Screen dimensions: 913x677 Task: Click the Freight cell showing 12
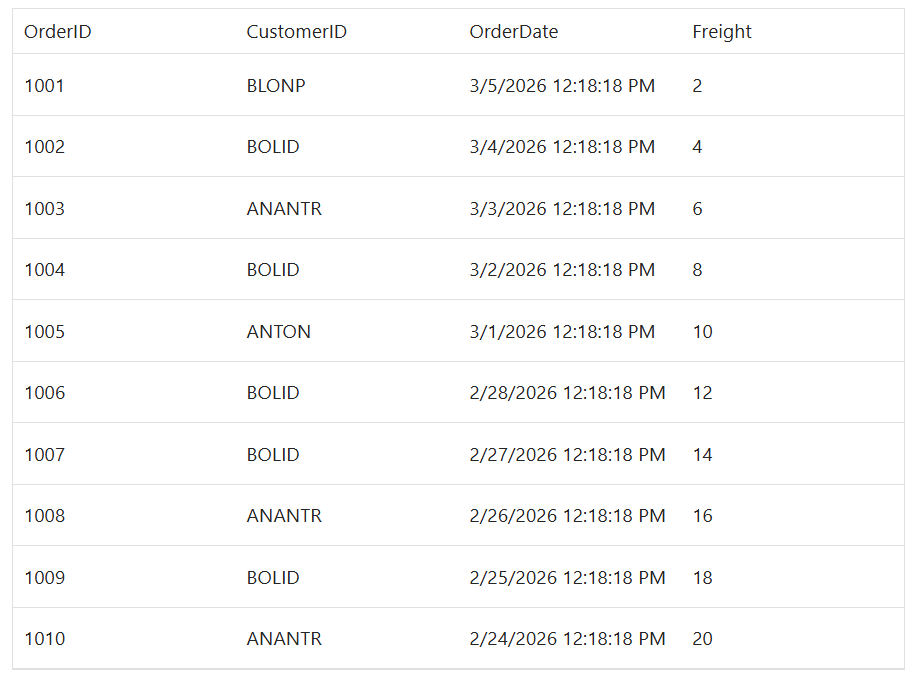coord(701,392)
